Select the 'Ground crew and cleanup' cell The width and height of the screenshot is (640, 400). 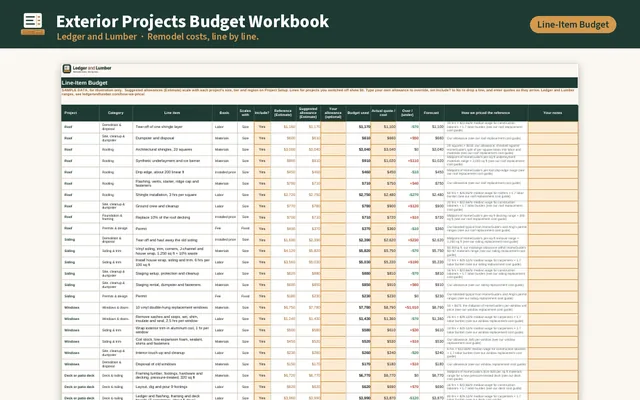172,206
